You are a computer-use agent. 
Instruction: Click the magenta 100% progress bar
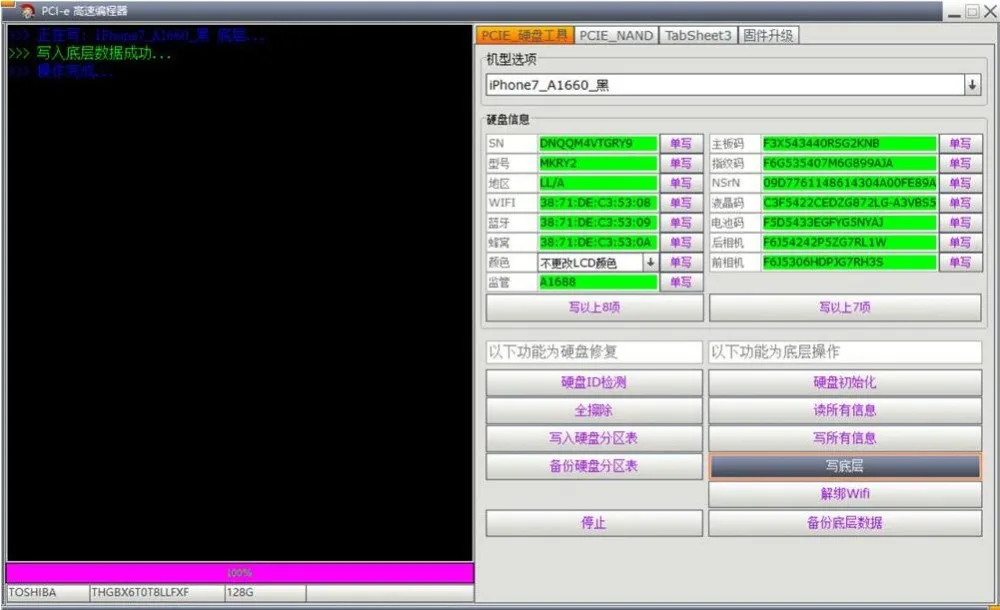(x=240, y=573)
